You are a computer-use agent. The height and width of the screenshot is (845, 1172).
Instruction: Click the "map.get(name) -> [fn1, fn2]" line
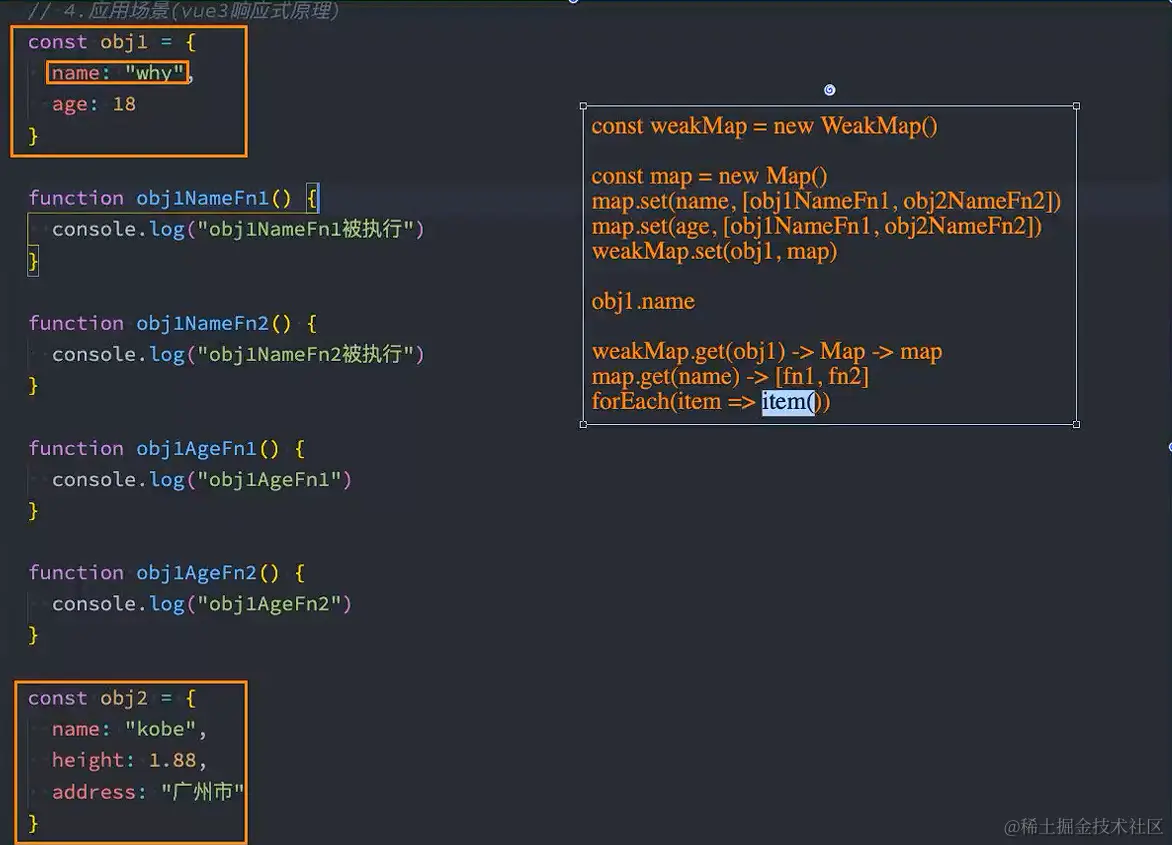pyautogui.click(x=730, y=377)
